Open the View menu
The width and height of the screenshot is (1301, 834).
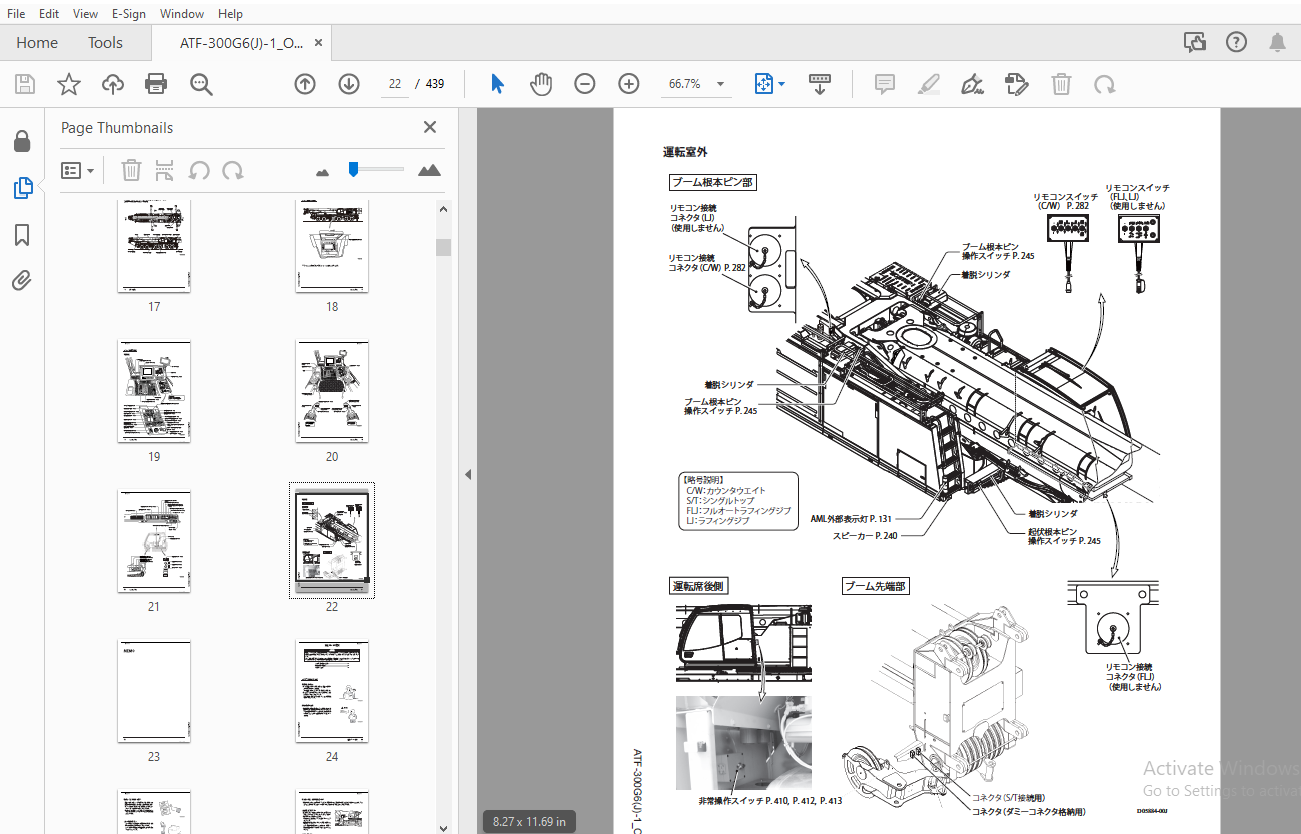click(x=86, y=13)
